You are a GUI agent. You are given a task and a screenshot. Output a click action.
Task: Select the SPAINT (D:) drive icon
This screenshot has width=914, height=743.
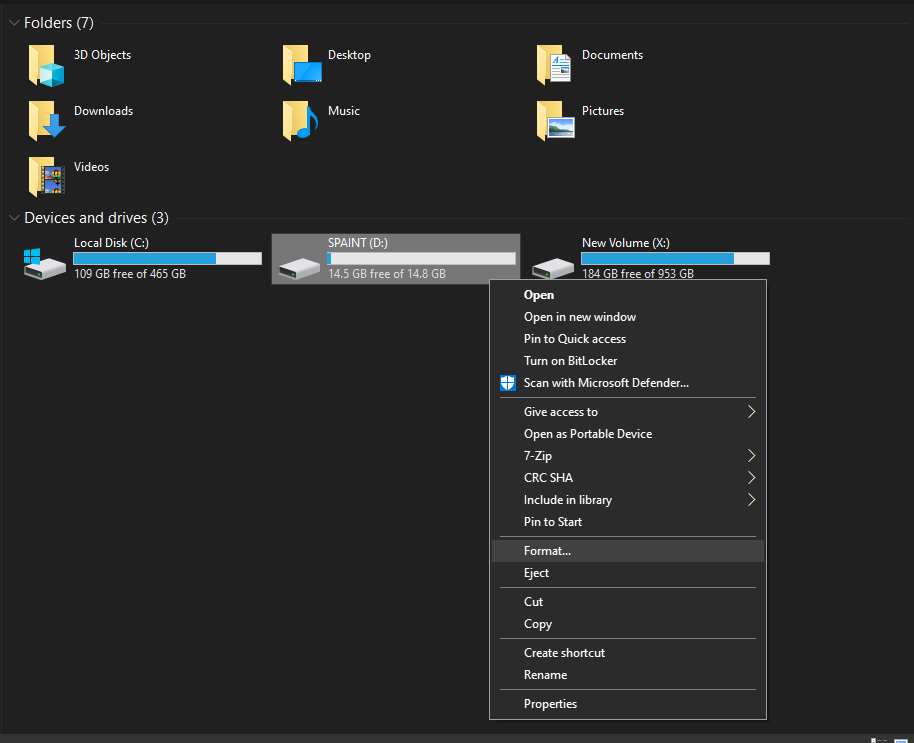click(299, 269)
